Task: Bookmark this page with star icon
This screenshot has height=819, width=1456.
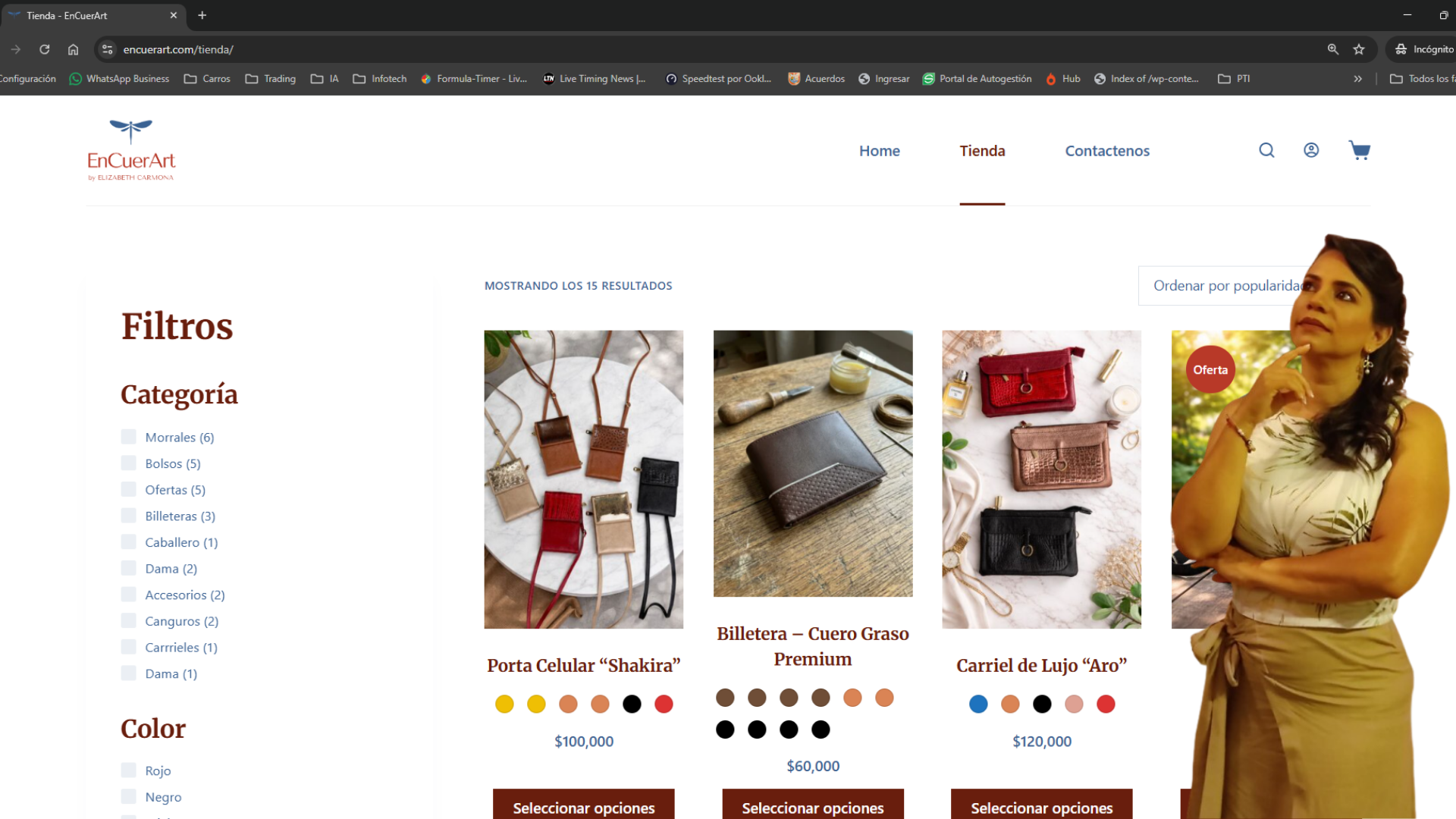Action: (x=1359, y=49)
